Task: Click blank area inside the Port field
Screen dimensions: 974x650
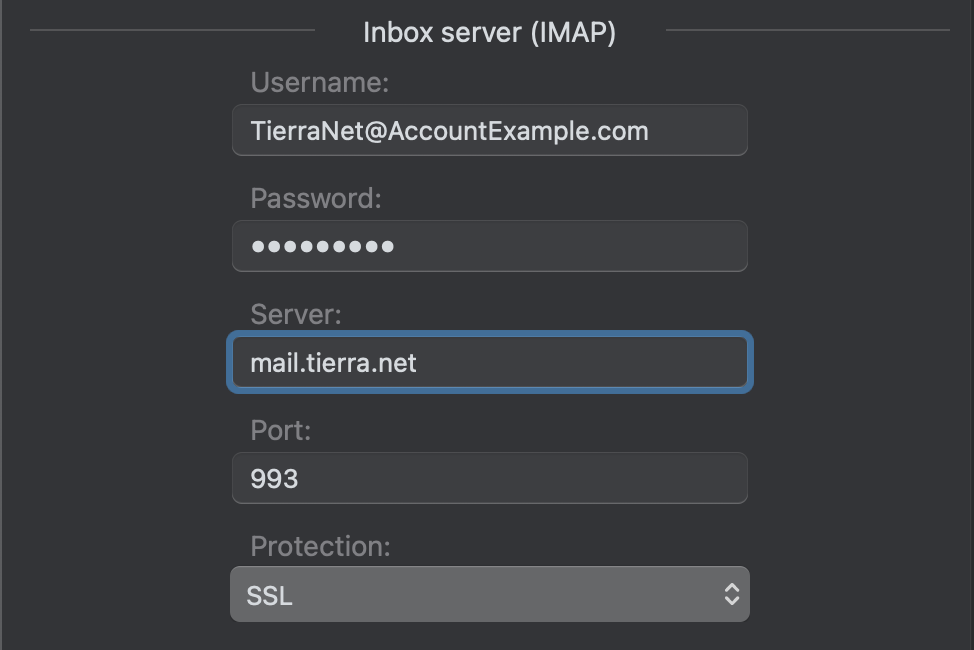Action: 522,478
